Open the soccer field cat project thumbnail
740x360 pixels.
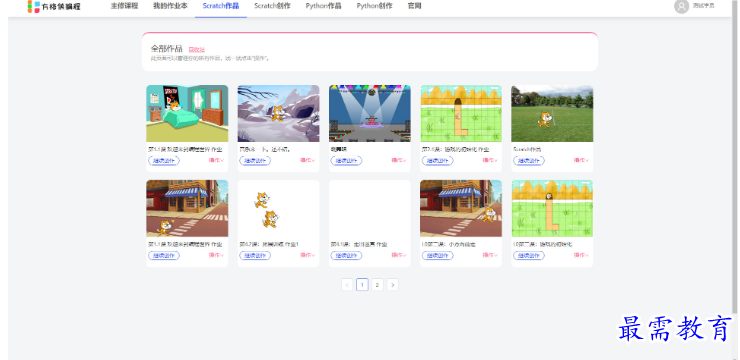pyautogui.click(x=552, y=113)
